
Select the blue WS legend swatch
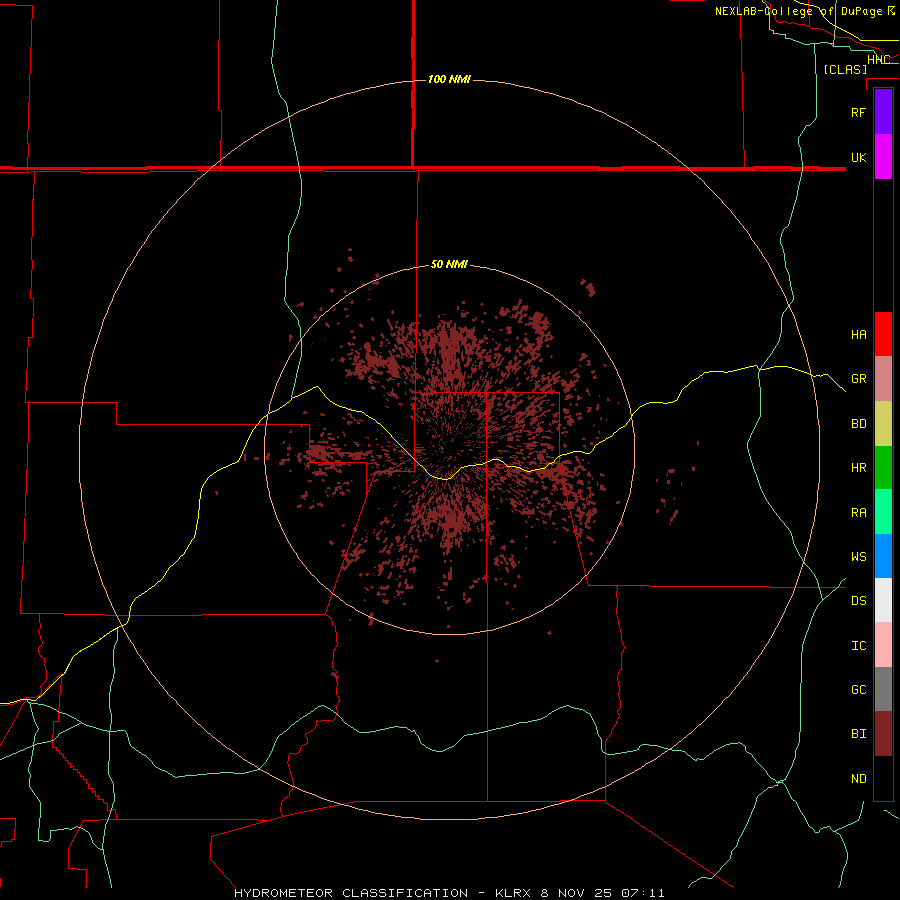coord(883,556)
